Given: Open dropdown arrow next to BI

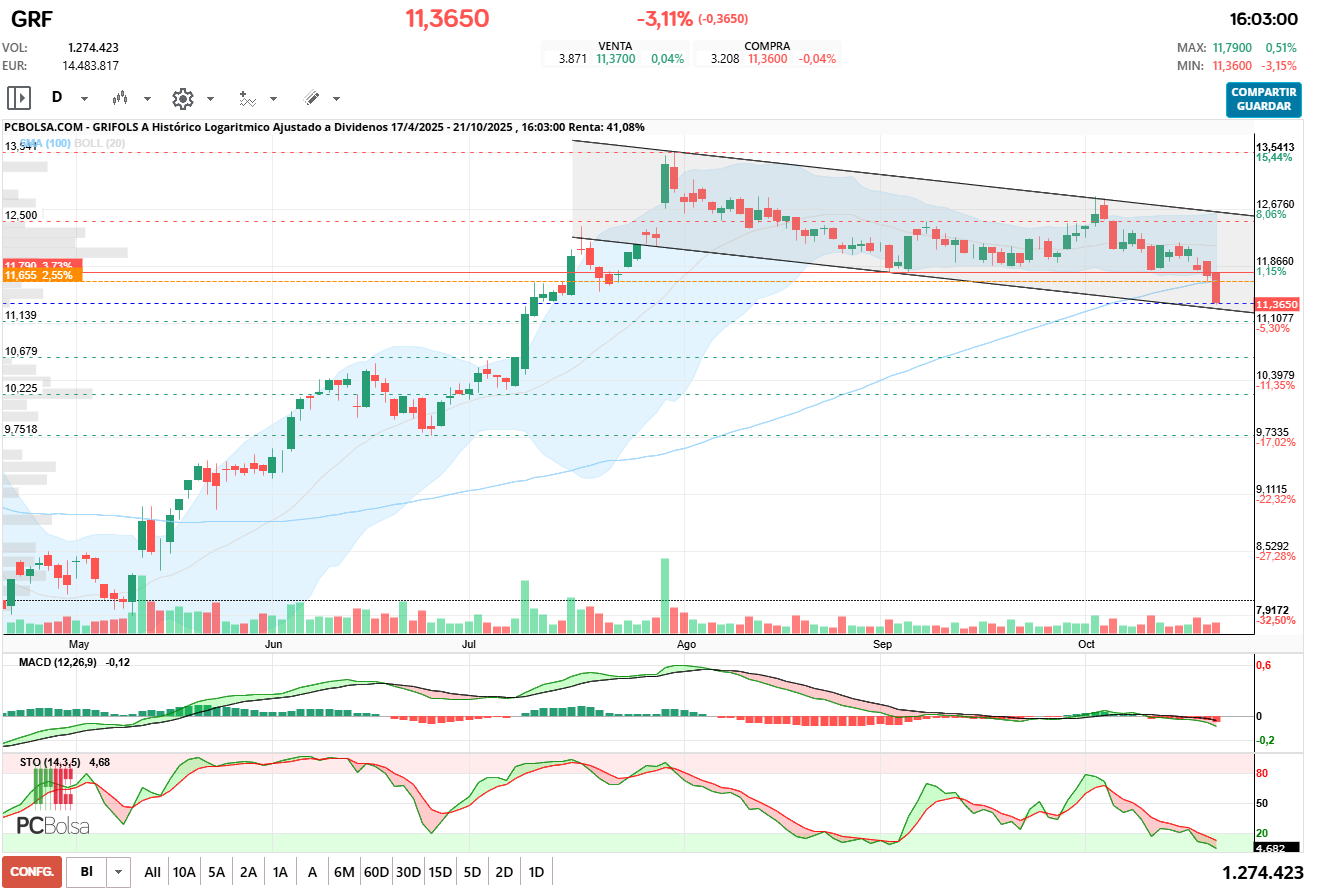Looking at the screenshot, I should coord(119,872).
